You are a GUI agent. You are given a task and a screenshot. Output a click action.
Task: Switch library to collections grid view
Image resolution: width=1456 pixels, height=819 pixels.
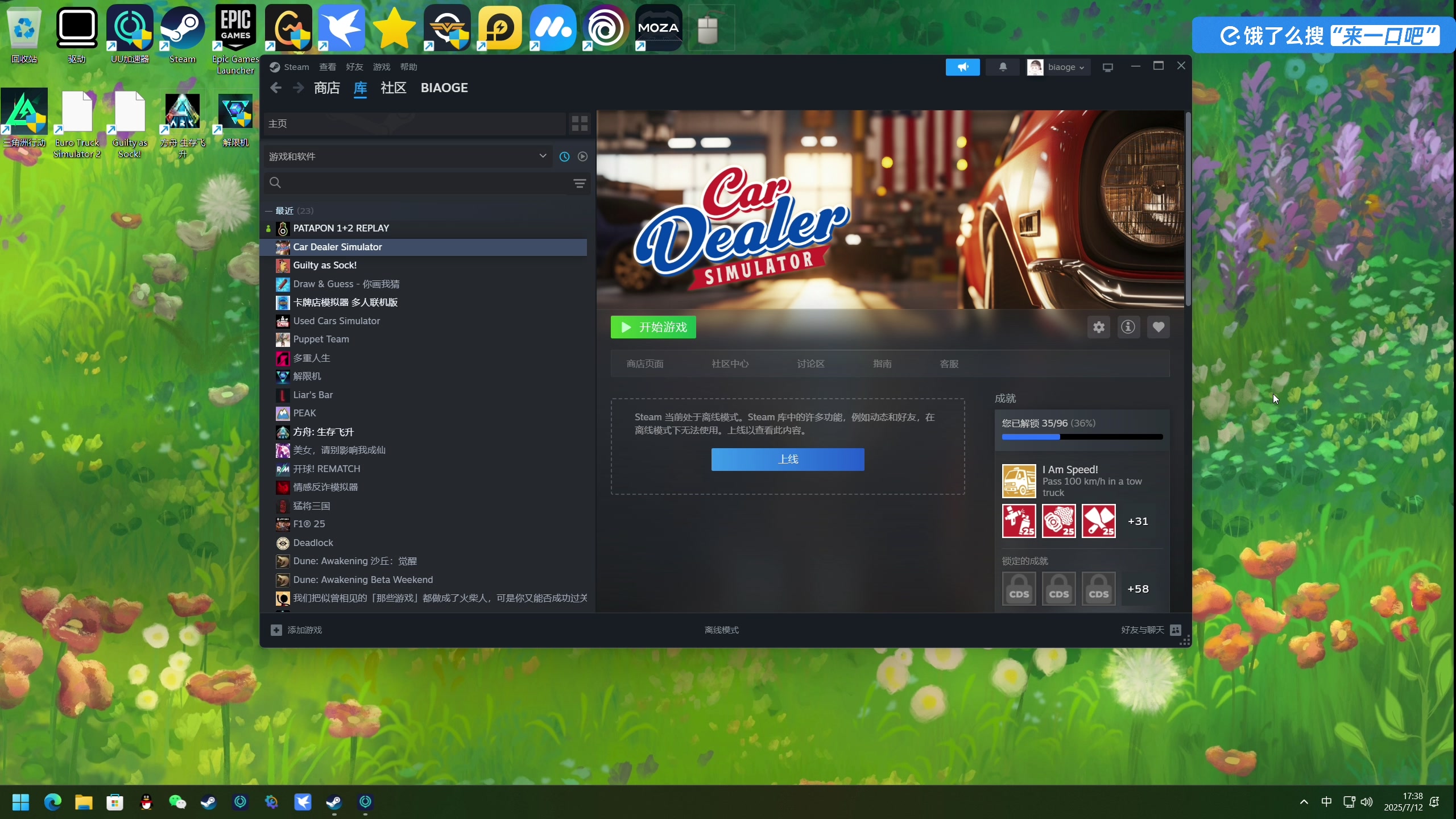pos(580,123)
